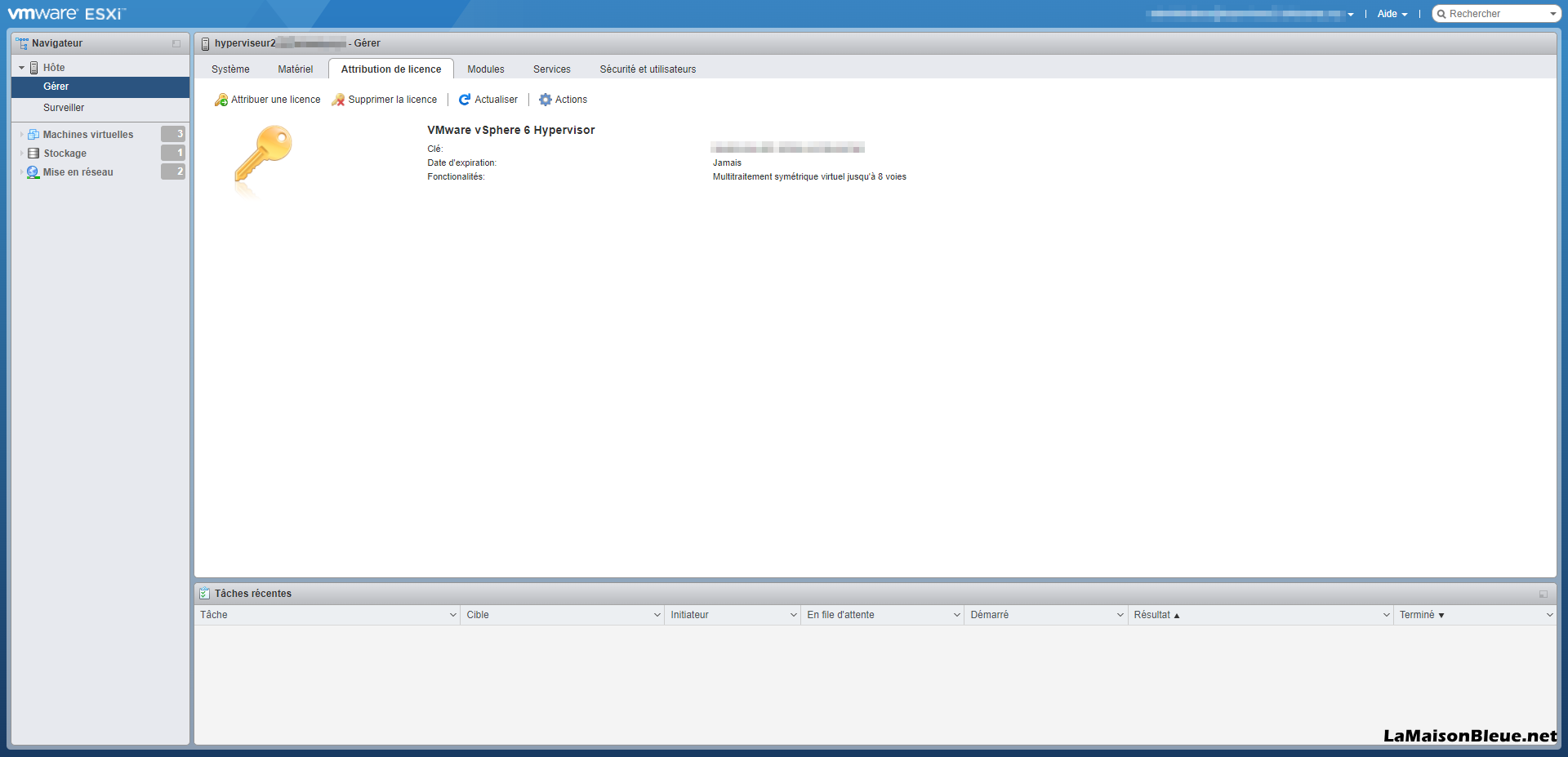Expand the Stockage tree node

click(x=21, y=154)
